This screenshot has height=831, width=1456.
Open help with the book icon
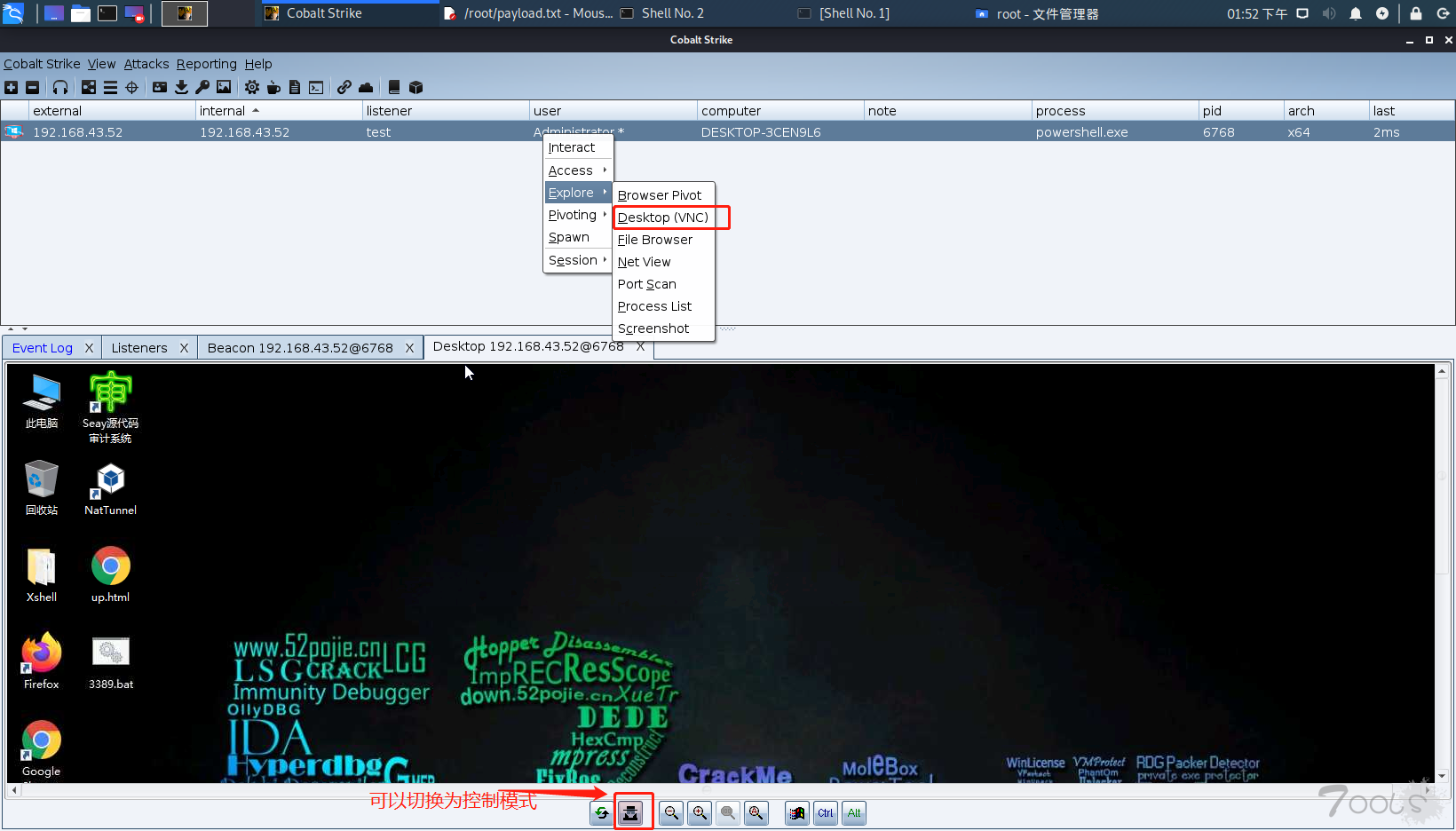tap(394, 87)
